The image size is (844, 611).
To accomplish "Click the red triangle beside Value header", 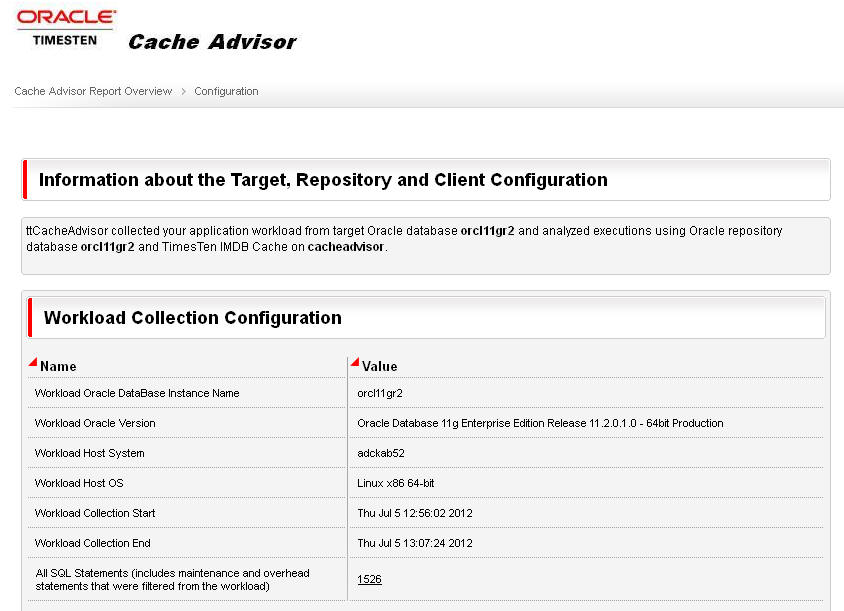I will pos(355,362).
